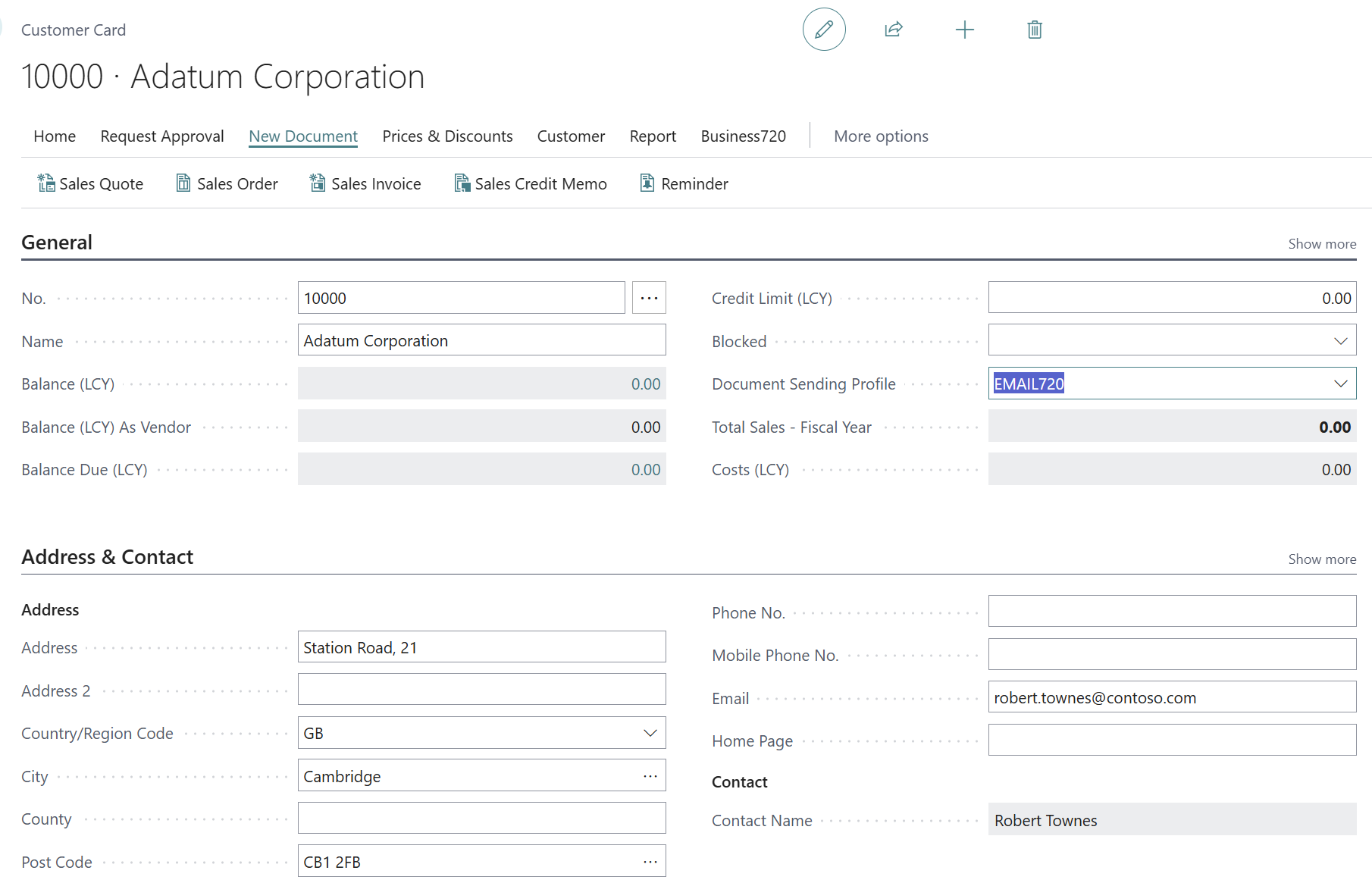Open the Business720 tab
Screen dimensions: 1372x883
click(743, 136)
